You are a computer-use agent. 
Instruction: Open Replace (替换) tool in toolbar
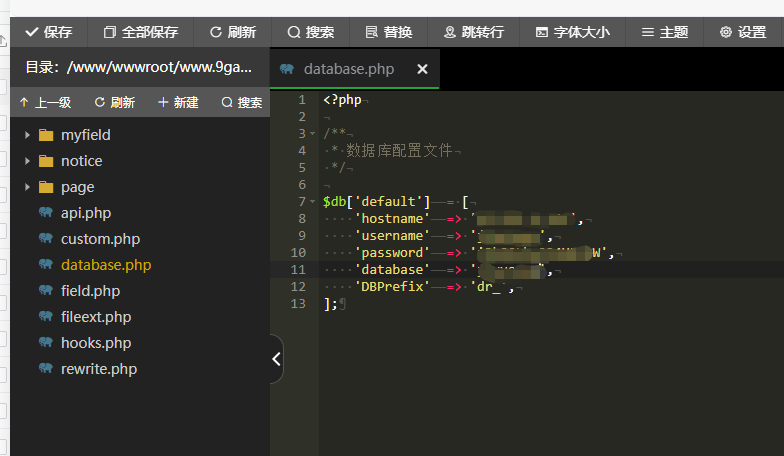click(x=388, y=32)
